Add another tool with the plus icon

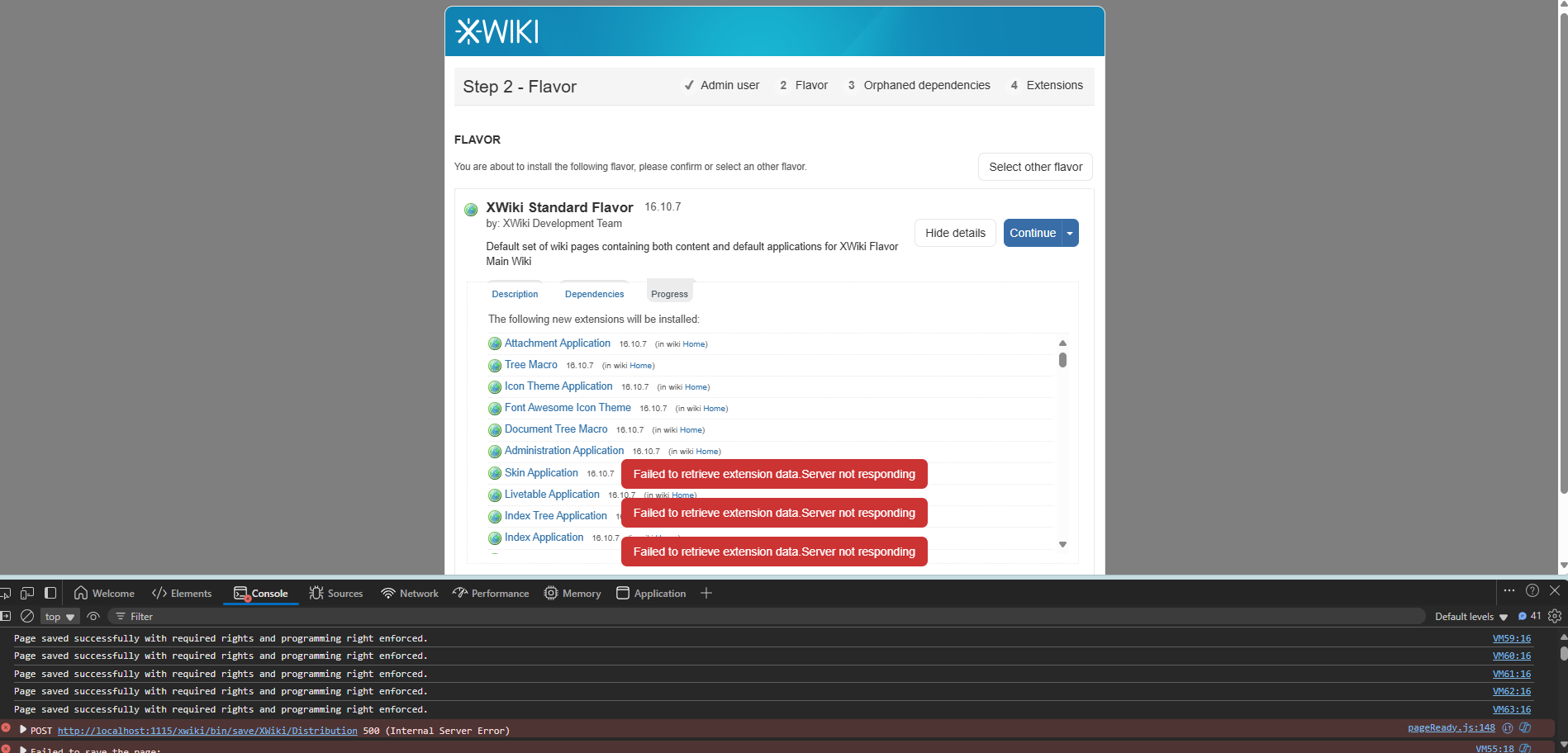click(x=706, y=593)
